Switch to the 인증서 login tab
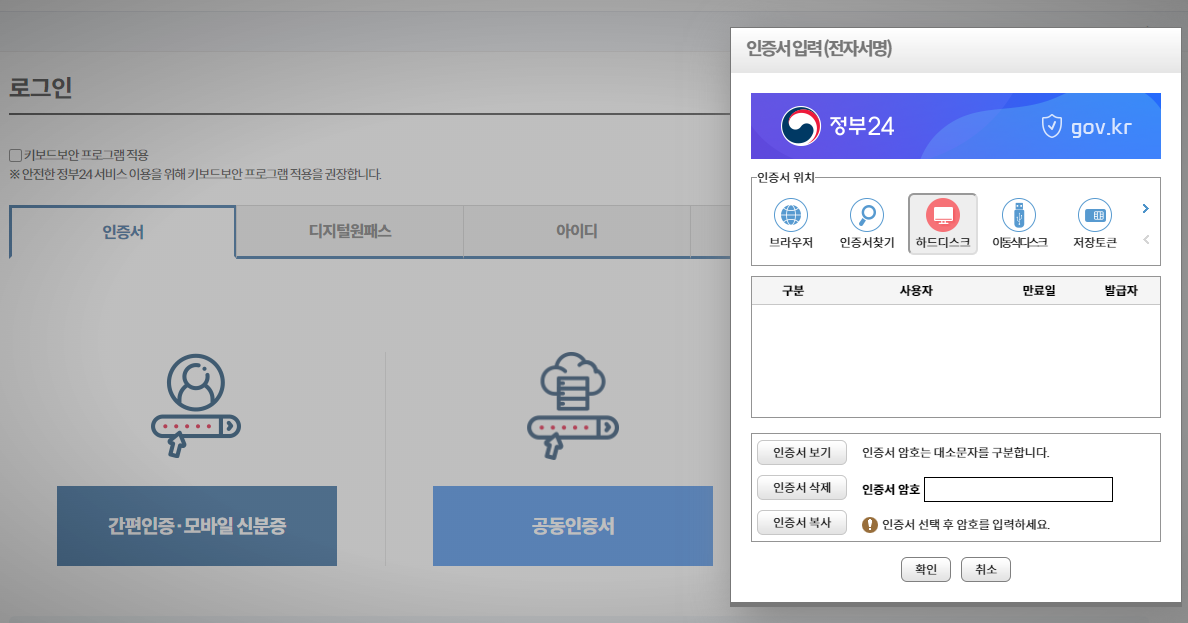1188x623 pixels. click(123, 232)
